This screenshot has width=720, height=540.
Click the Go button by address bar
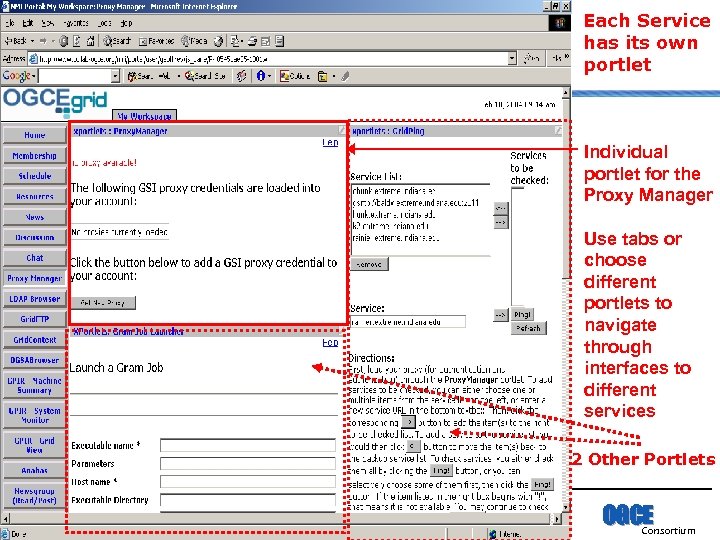pos(532,58)
